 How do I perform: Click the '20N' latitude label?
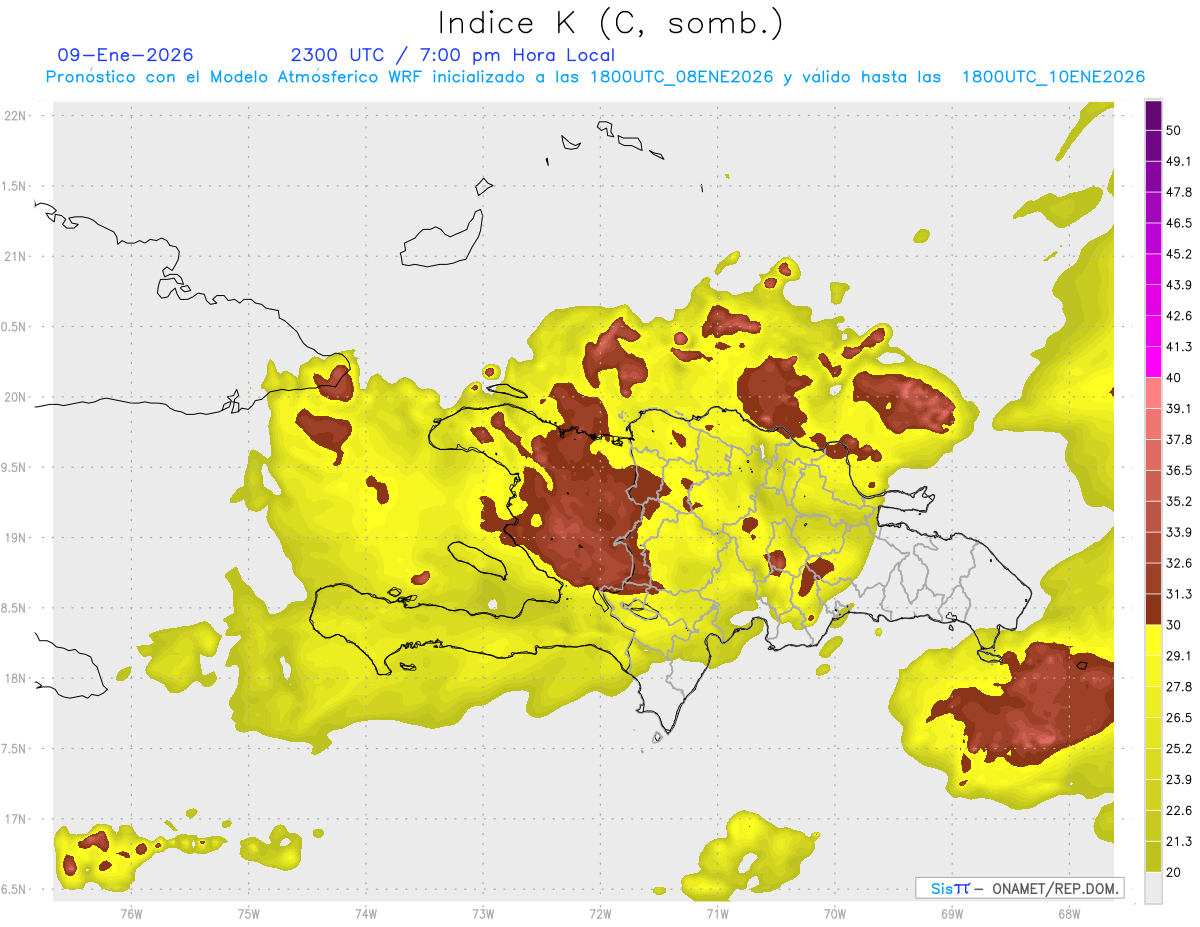point(14,397)
